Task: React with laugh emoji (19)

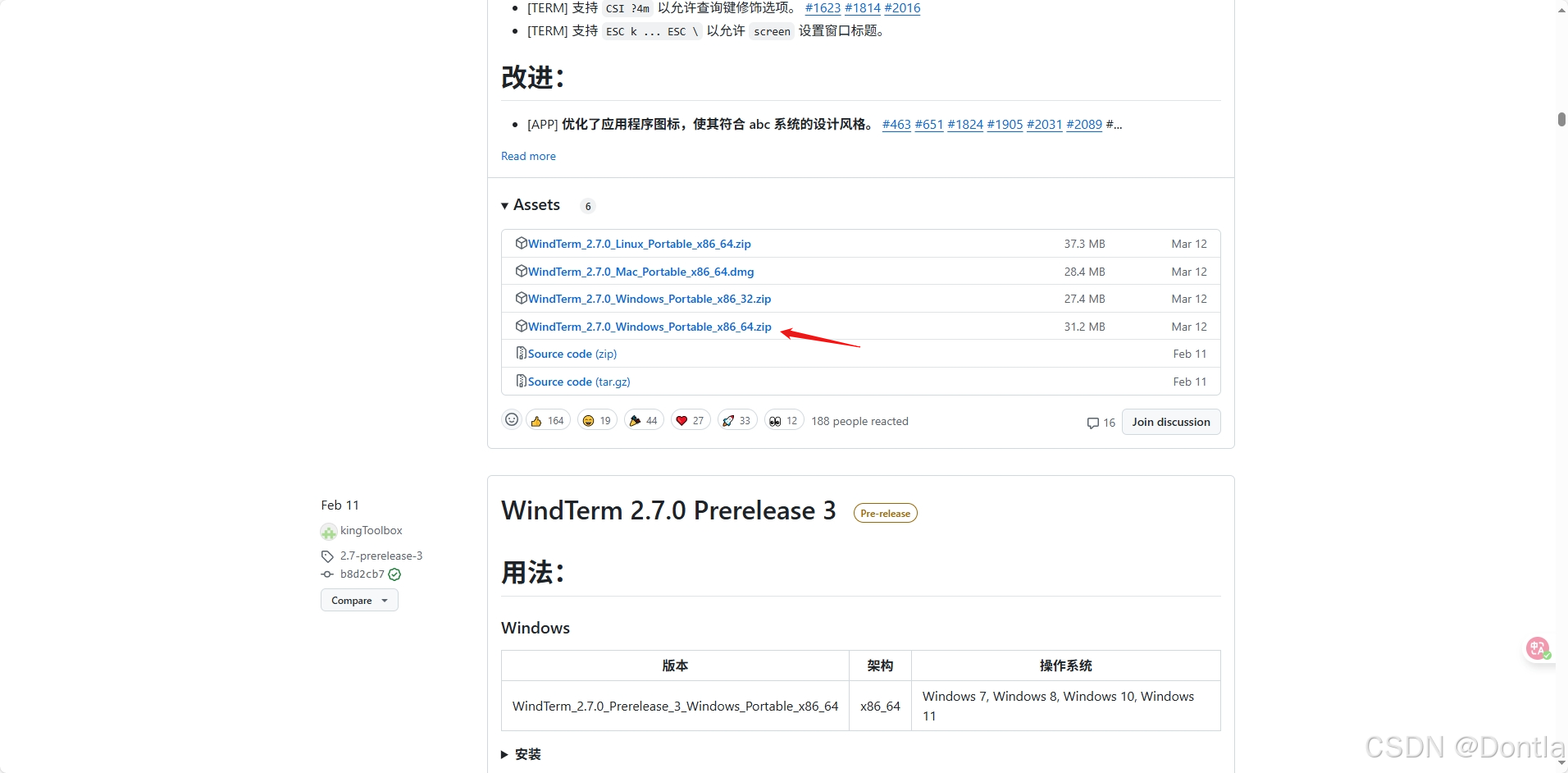Action: 597,421
